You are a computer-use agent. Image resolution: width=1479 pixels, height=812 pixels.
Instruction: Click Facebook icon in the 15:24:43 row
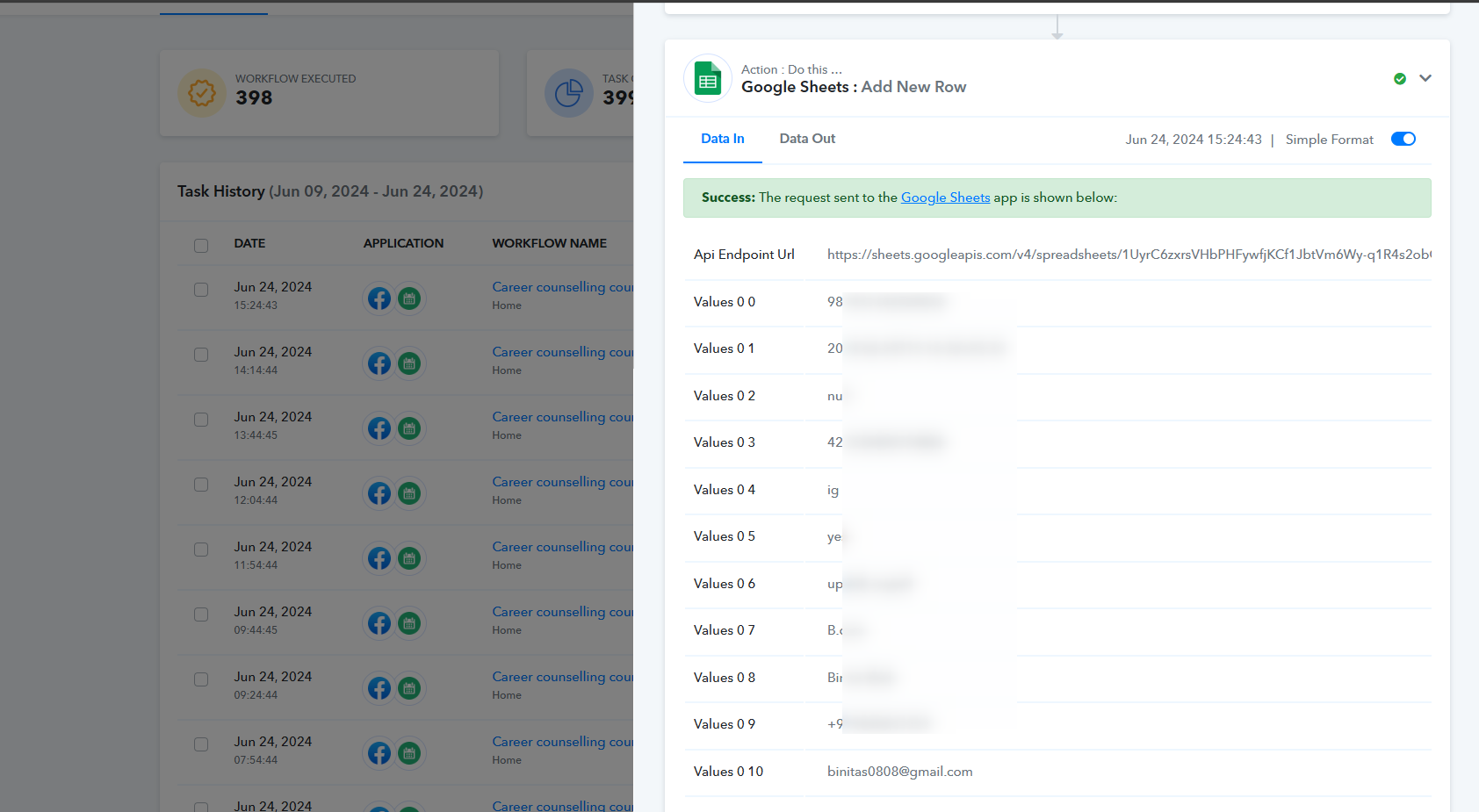click(x=379, y=298)
